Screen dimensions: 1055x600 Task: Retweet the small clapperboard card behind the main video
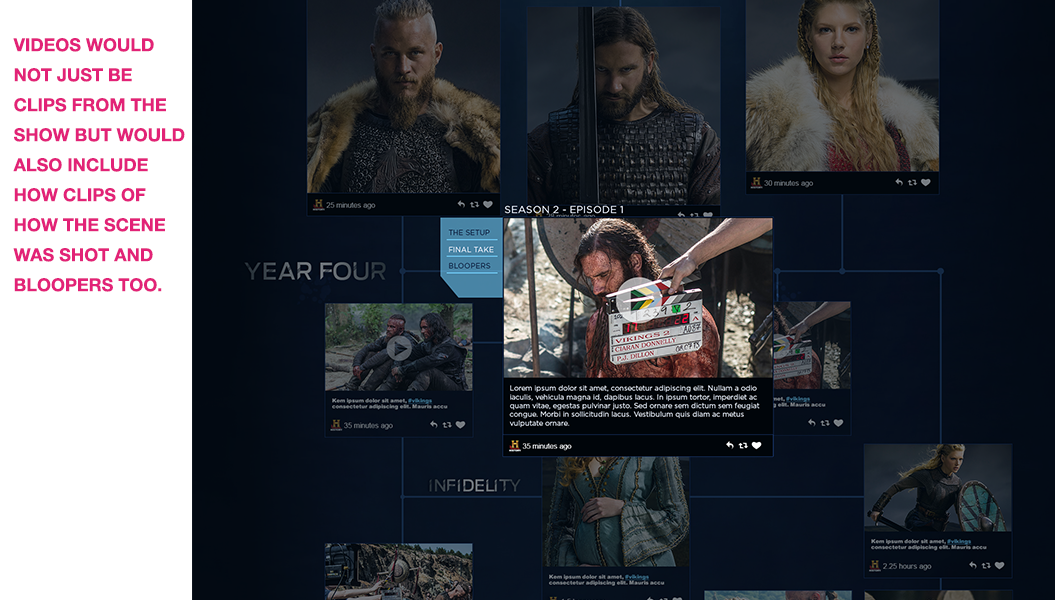[825, 422]
